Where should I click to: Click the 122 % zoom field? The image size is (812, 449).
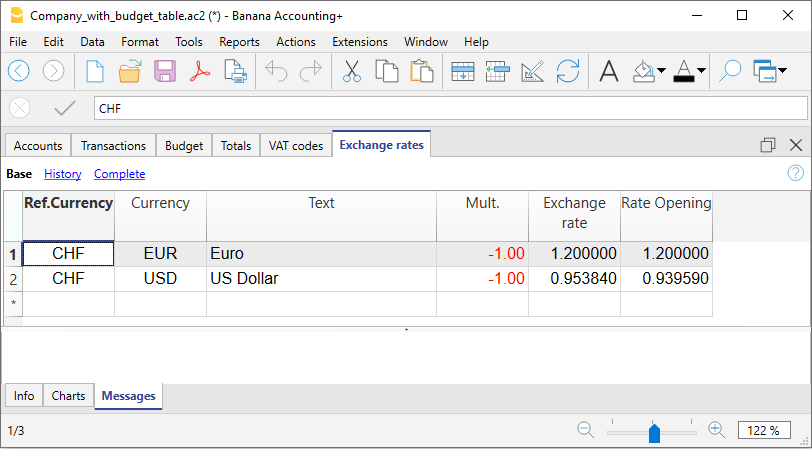764,430
